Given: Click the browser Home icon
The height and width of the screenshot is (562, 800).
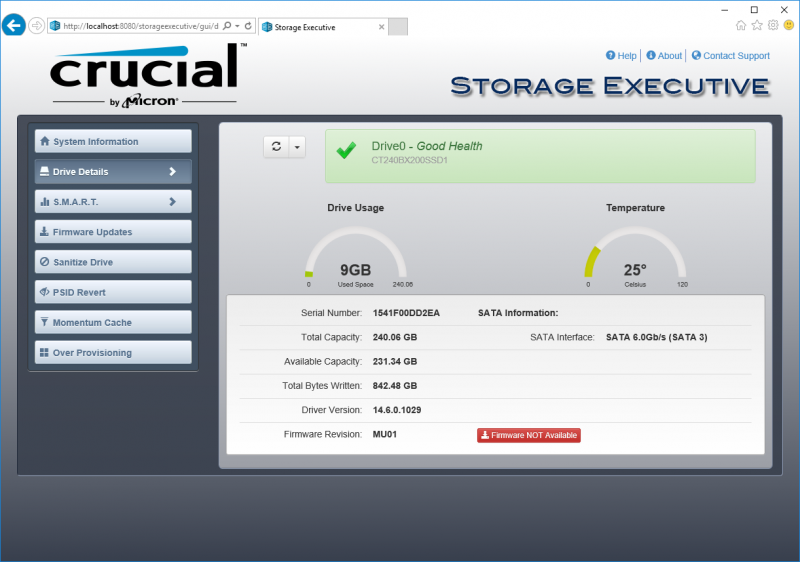Looking at the screenshot, I should coord(741,25).
